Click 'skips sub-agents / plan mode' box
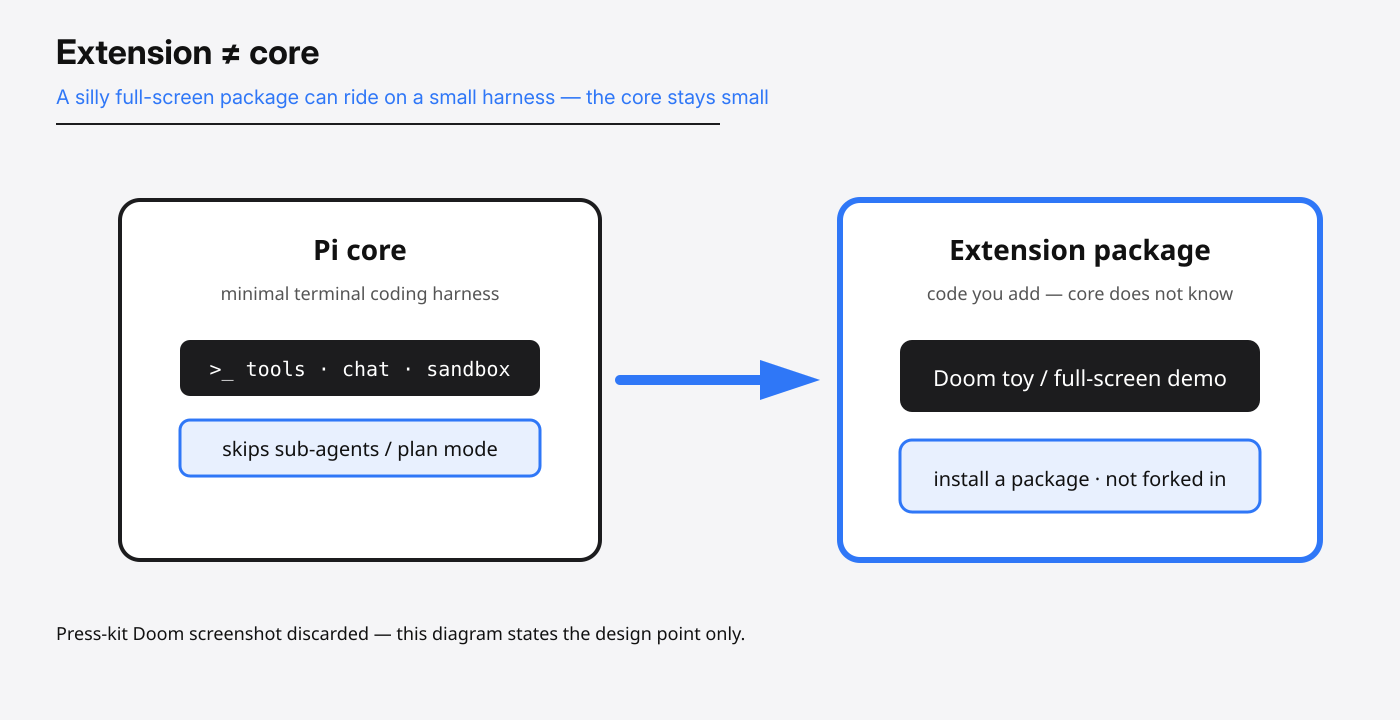The width and height of the screenshot is (1400, 720). tap(360, 448)
